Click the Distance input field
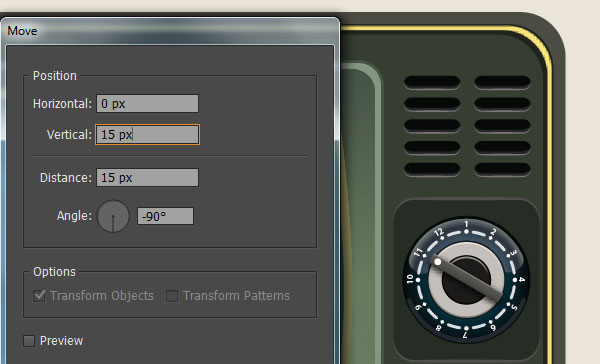This screenshot has width=600, height=364. click(x=147, y=178)
